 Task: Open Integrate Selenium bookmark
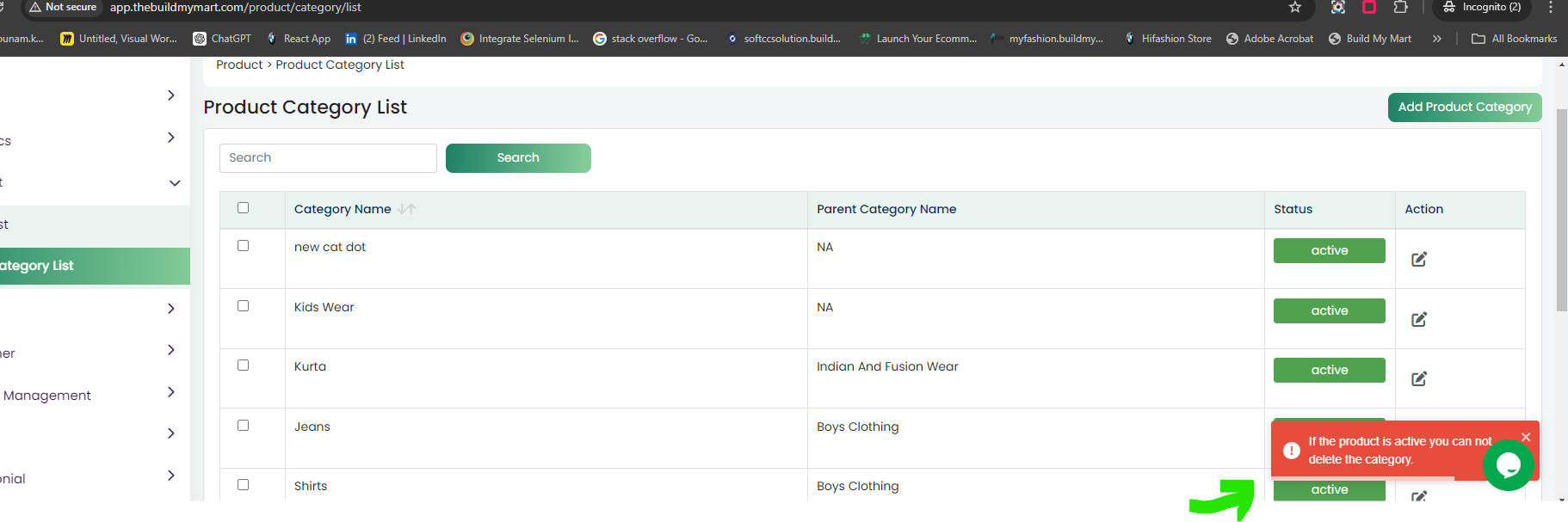[520, 39]
